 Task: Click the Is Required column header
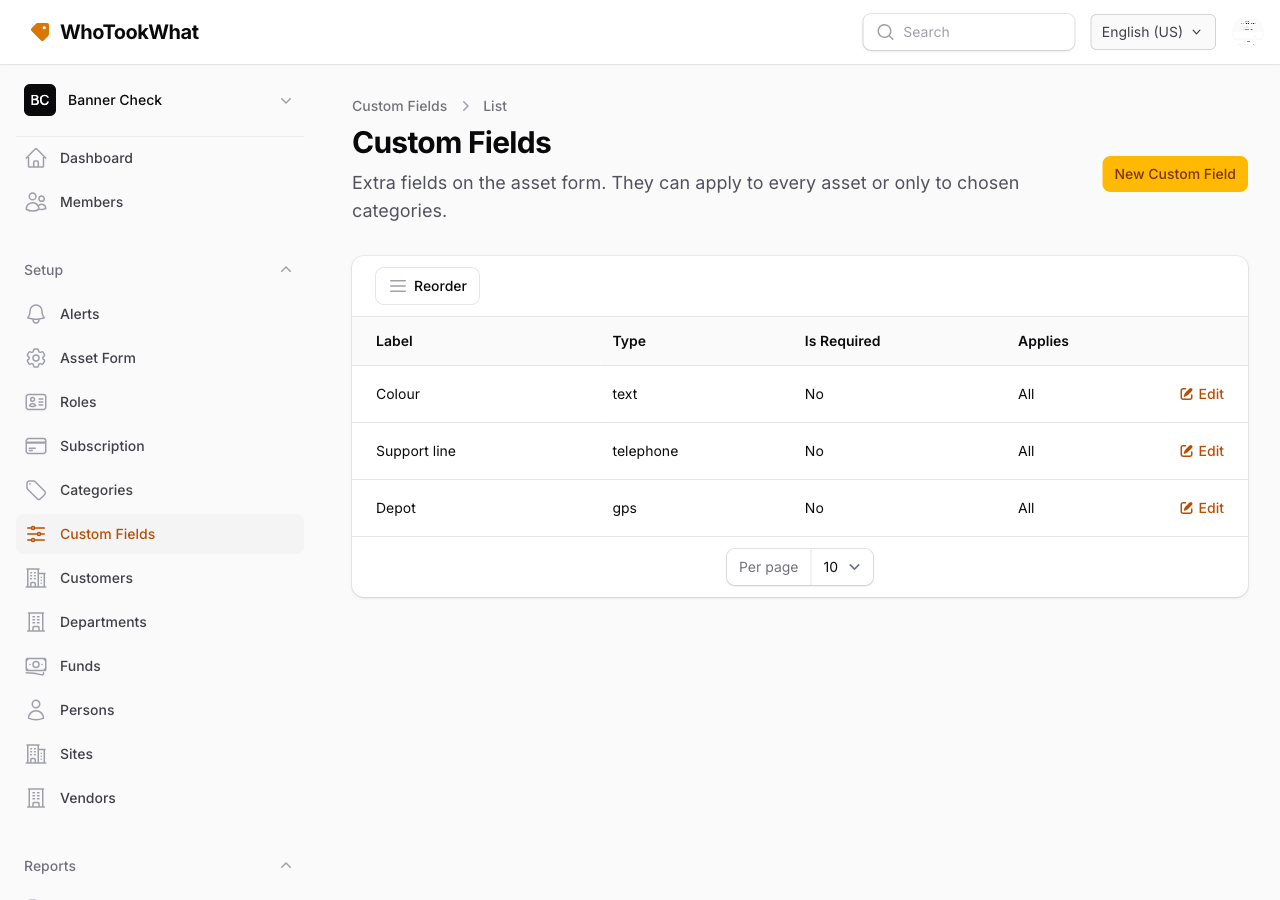[842, 341]
